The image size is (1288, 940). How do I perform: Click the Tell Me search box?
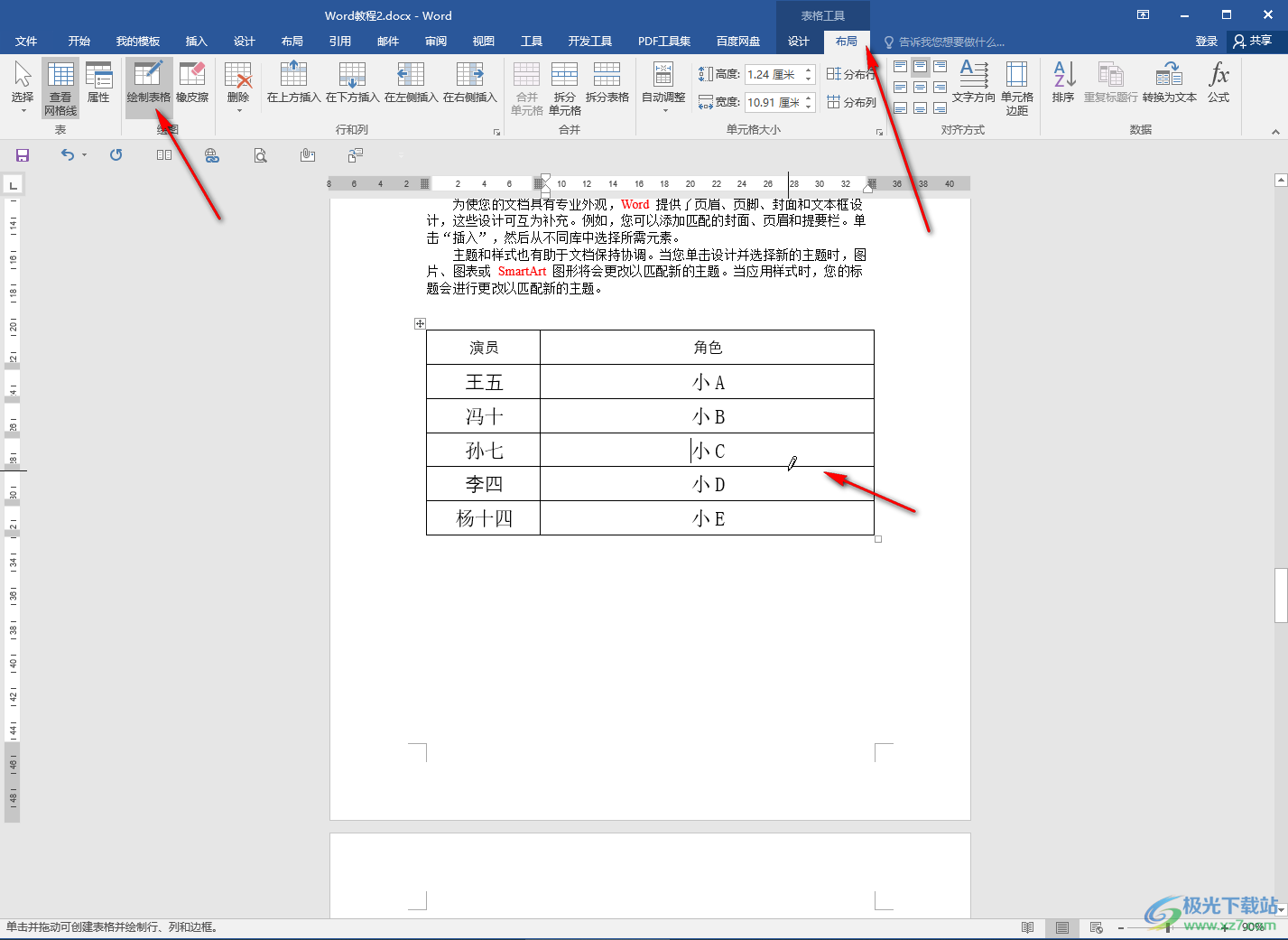click(950, 42)
